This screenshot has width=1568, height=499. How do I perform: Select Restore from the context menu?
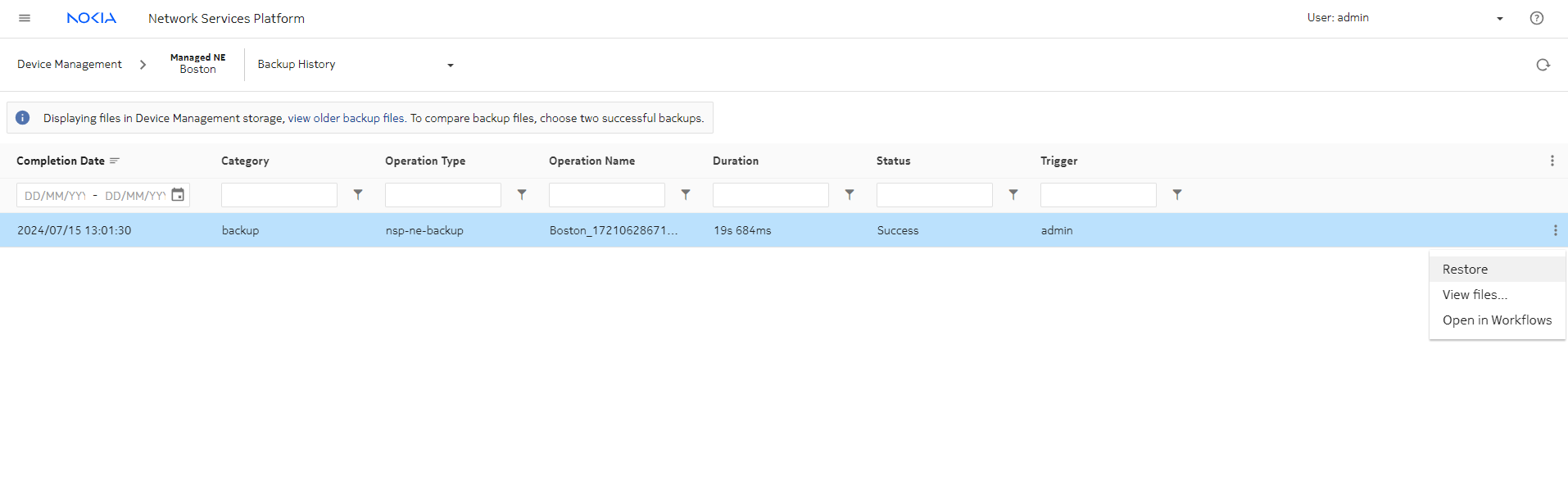[x=1465, y=270]
